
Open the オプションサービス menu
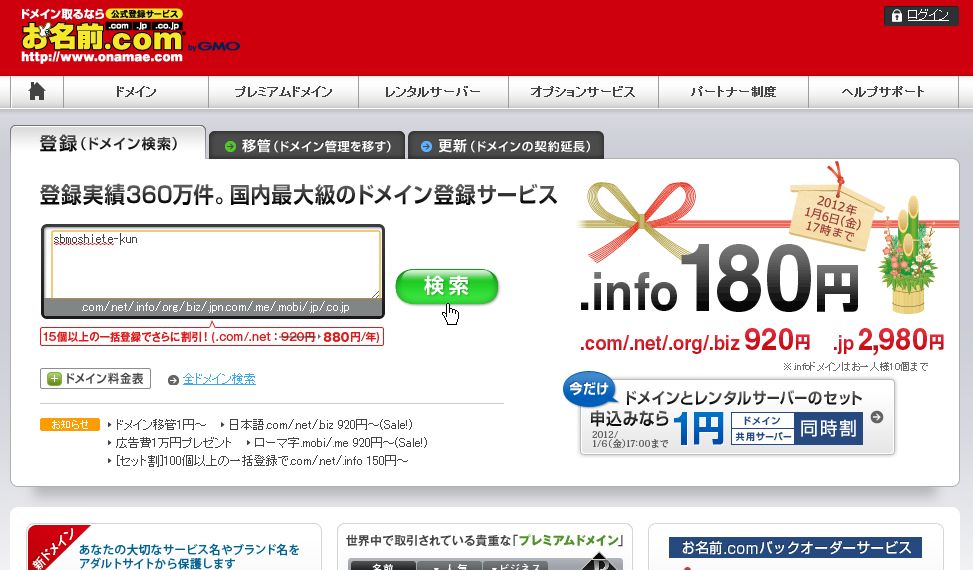coord(583,92)
